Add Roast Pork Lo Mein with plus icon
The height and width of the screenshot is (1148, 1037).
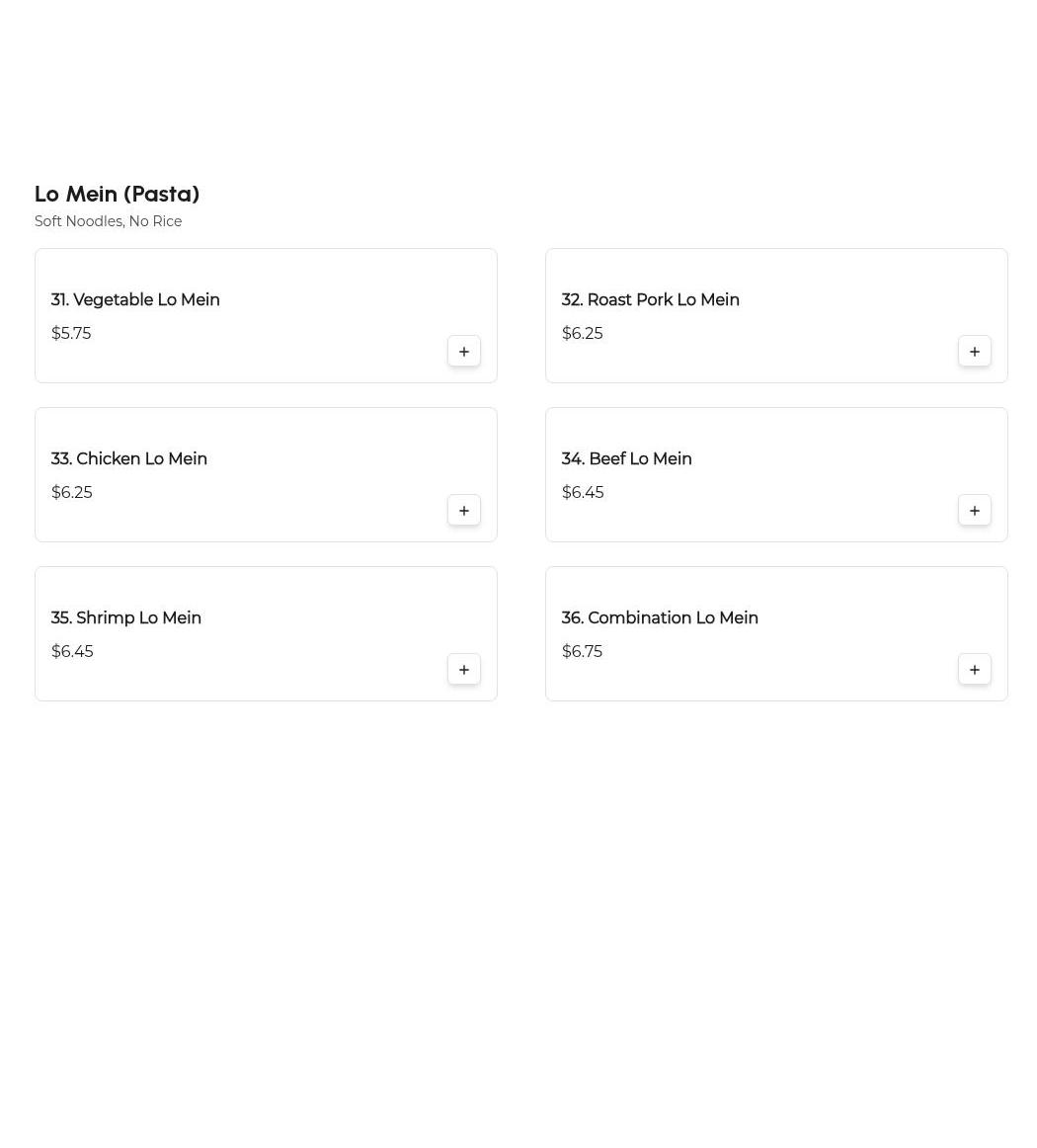pyautogui.click(x=974, y=352)
